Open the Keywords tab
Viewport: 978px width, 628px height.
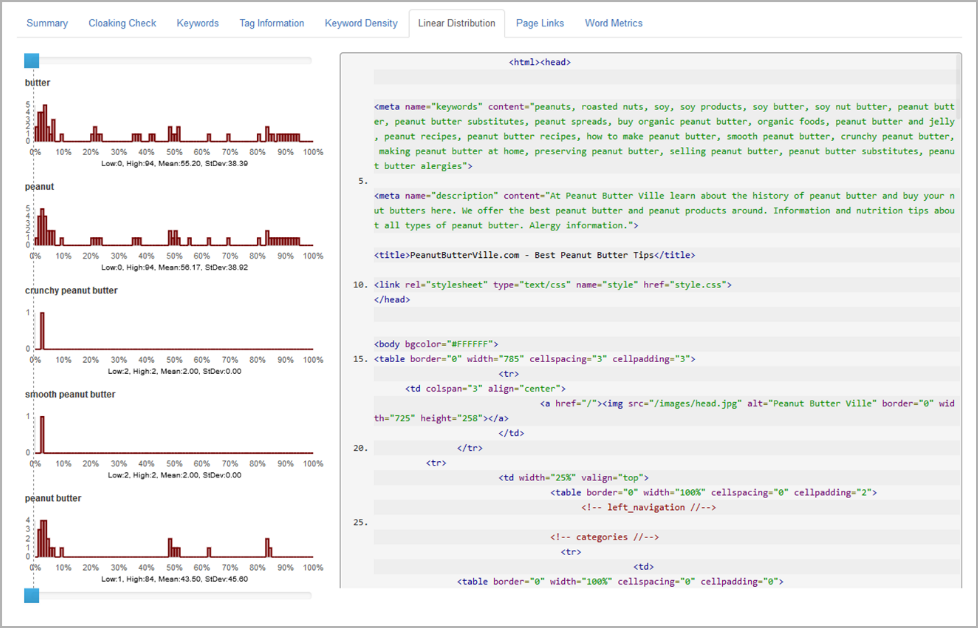click(x=198, y=23)
